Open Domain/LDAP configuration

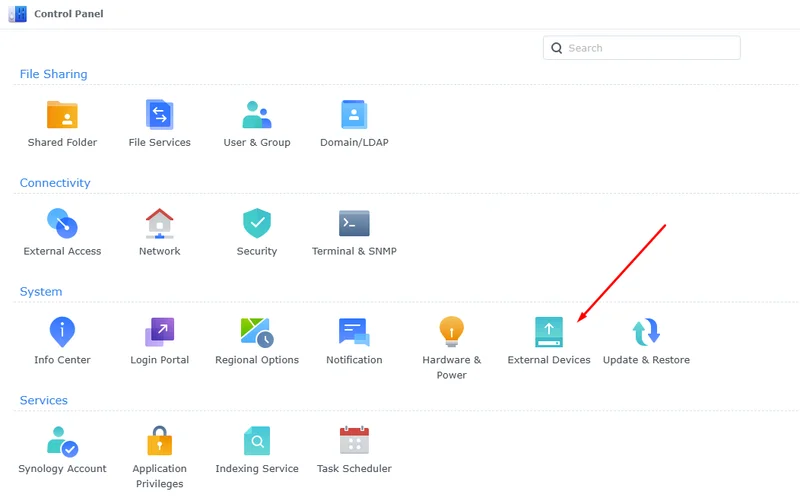(354, 115)
